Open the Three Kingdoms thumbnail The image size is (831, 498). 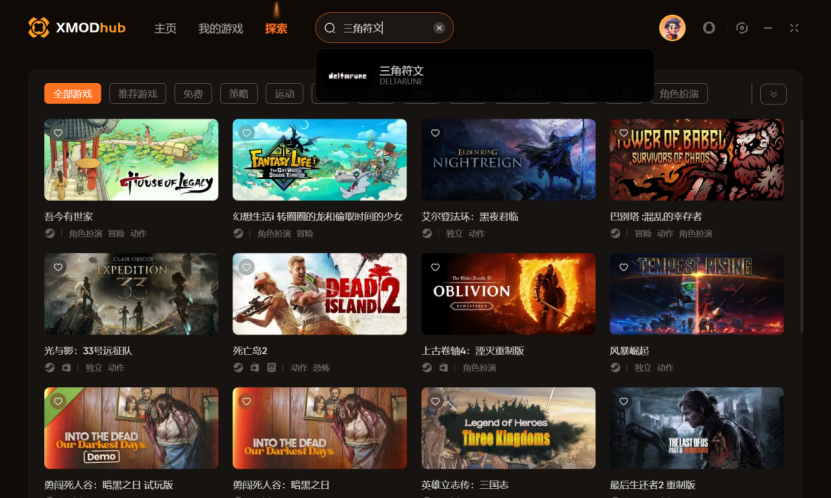508,428
